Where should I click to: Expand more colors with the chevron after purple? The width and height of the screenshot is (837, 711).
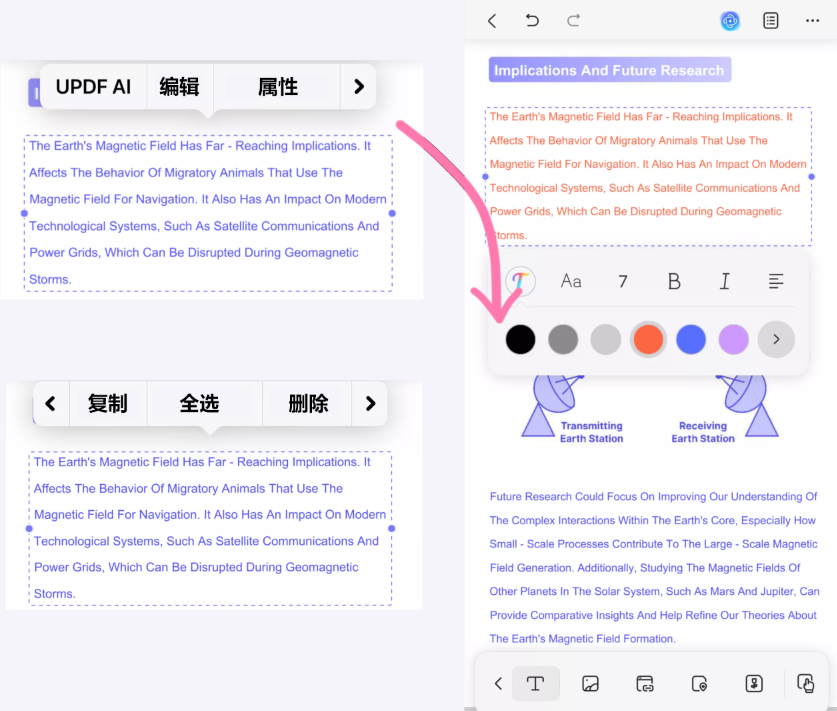pos(776,340)
